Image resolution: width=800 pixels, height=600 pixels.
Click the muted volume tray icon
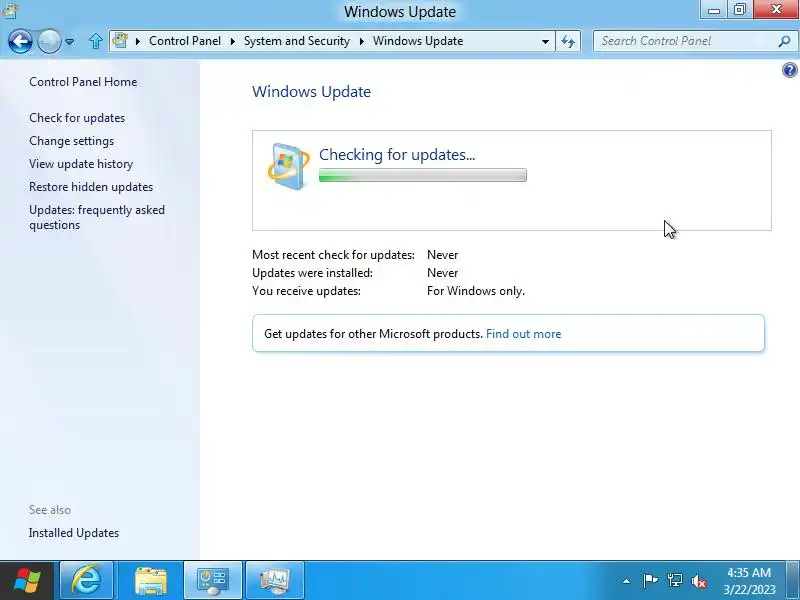[x=698, y=581]
